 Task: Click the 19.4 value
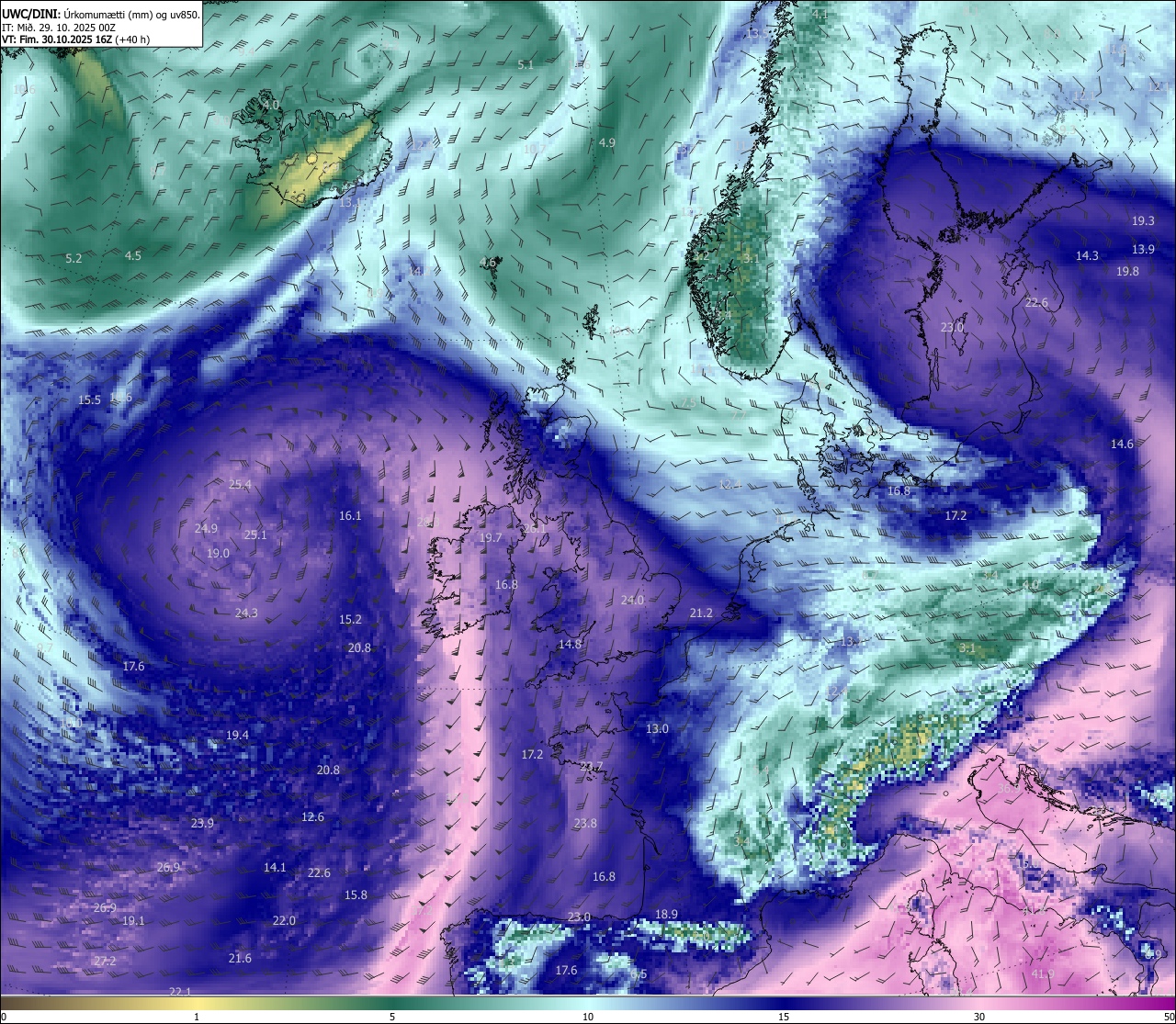pos(237,736)
